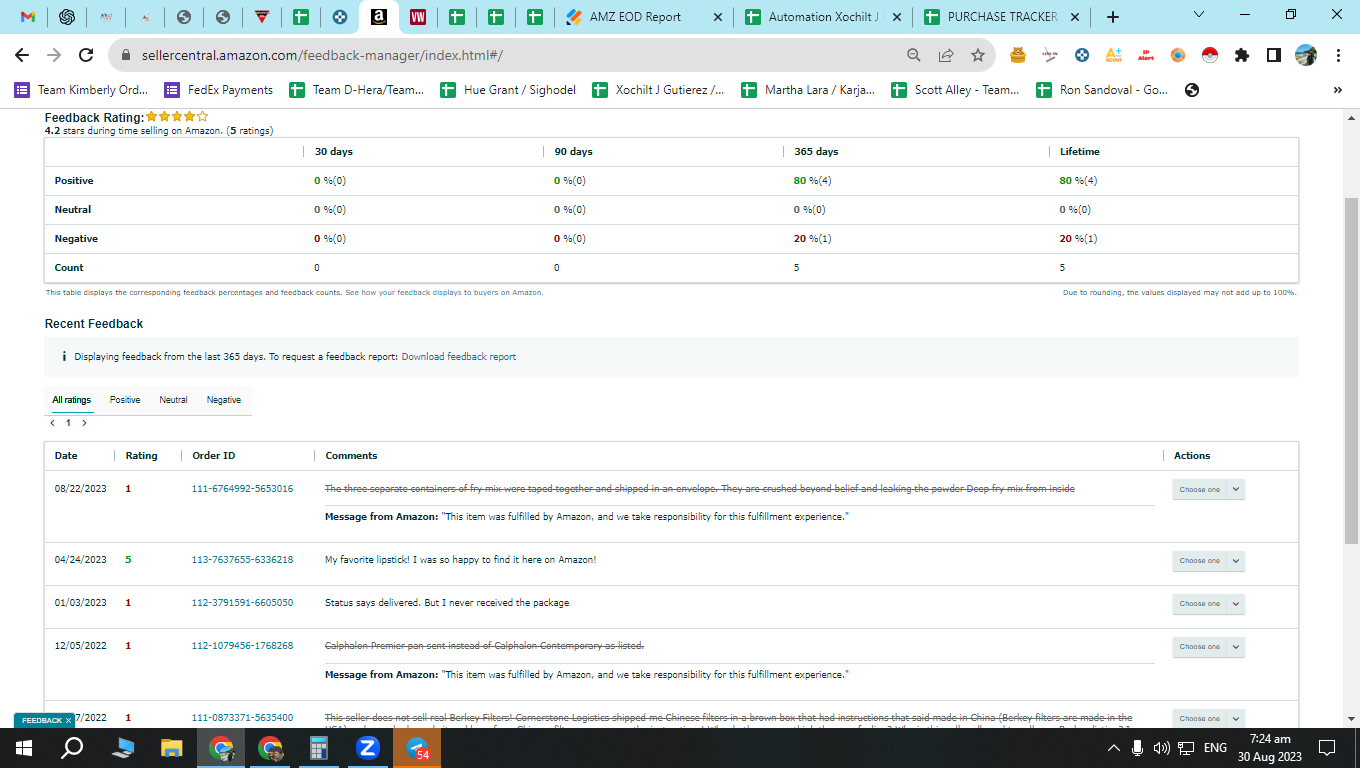This screenshot has height=768, width=1360.
Task: Open the tab search chevron in title bar
Action: click(x=1201, y=14)
